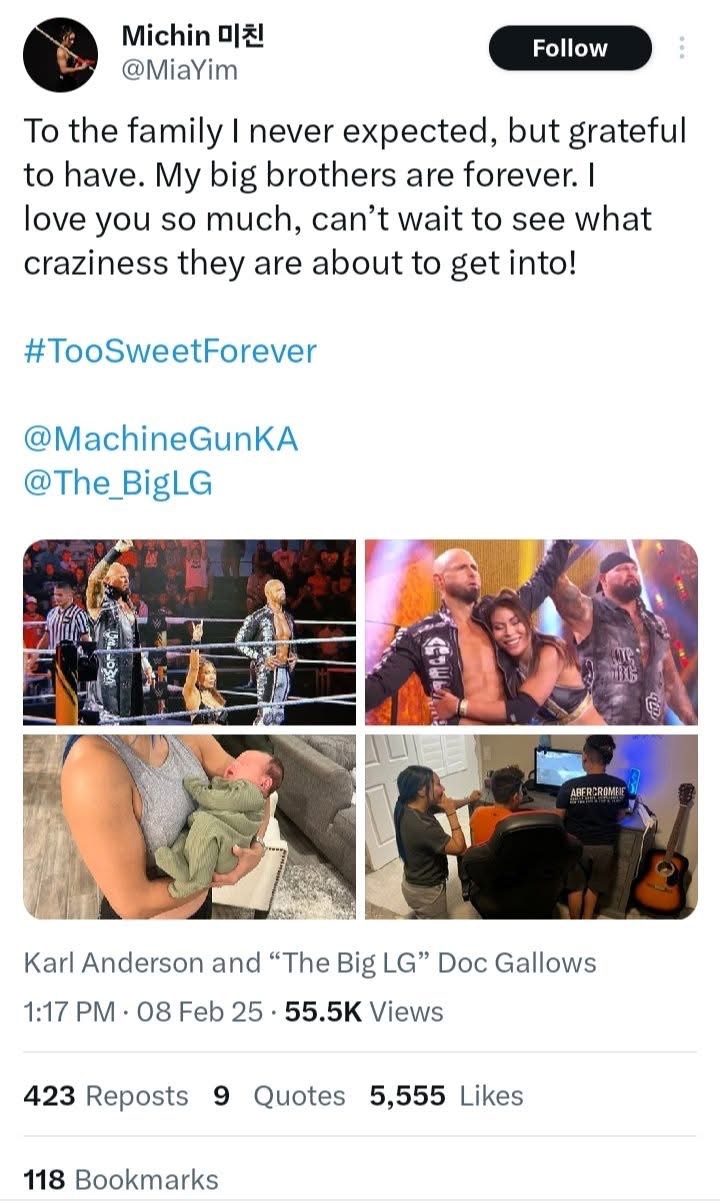The width and height of the screenshot is (720, 1203).
Task: Open the Michin display name profile link
Action: (x=192, y=36)
